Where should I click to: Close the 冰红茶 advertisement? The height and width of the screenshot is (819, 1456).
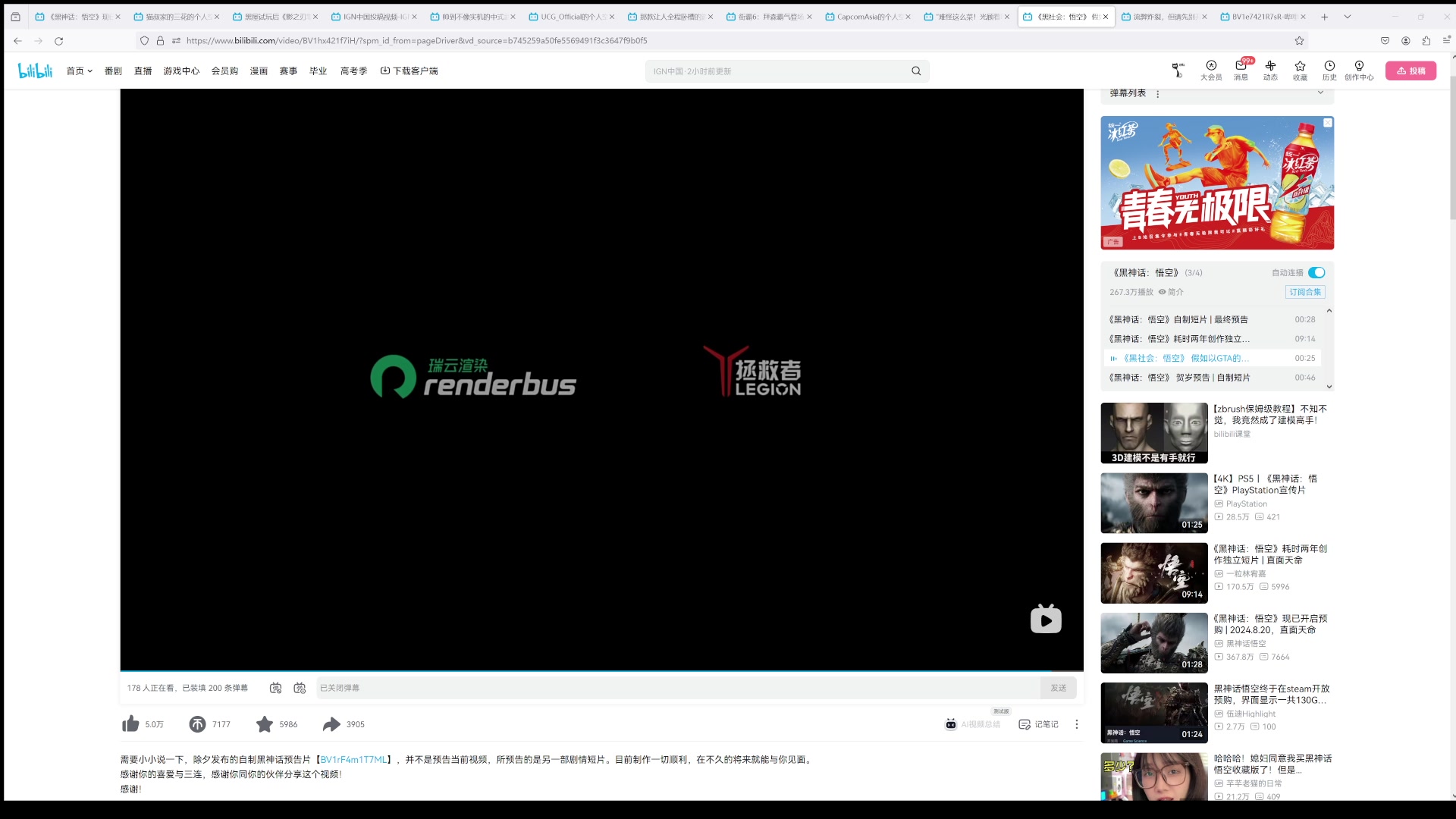click(x=1328, y=123)
